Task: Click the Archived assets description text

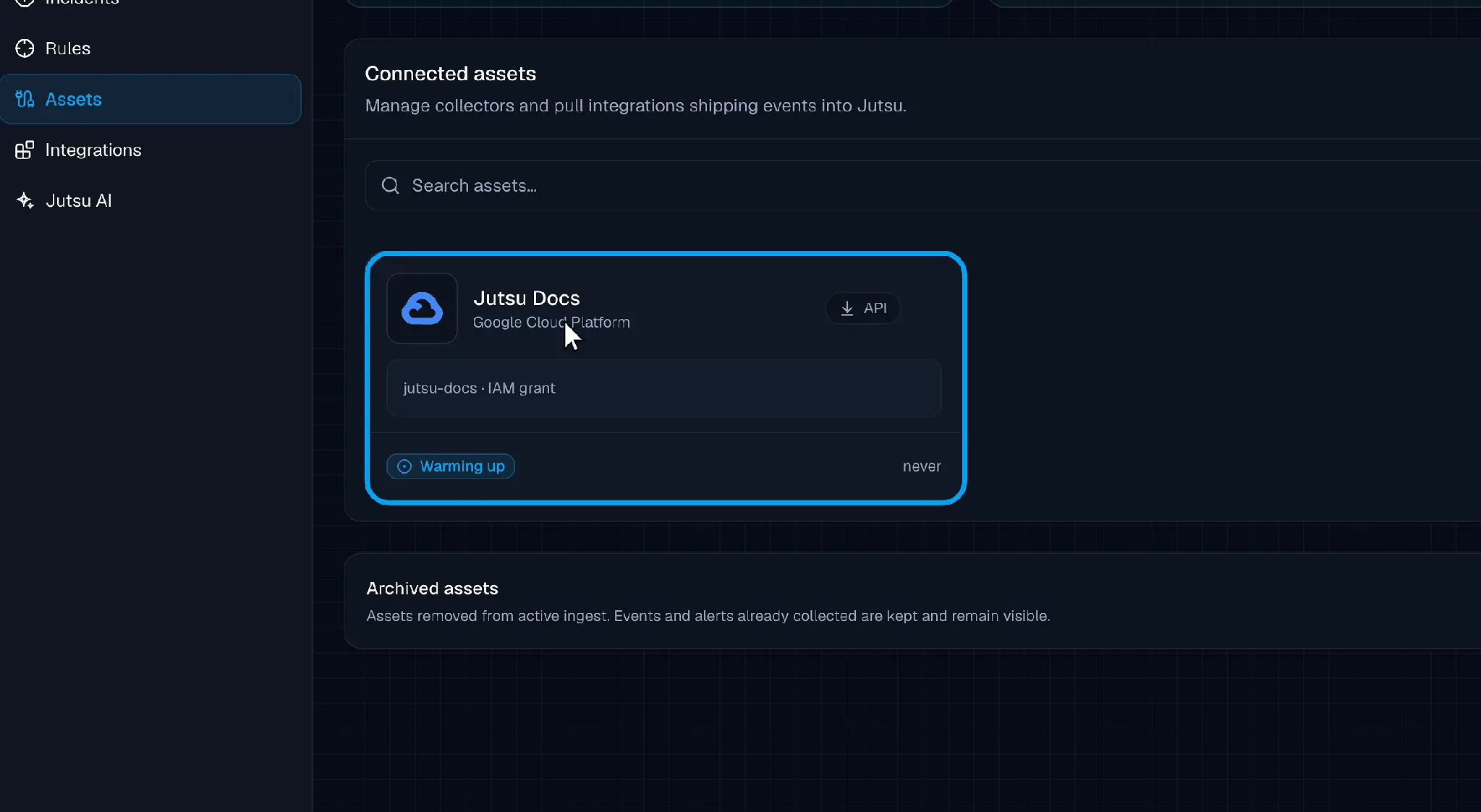Action: pos(708,616)
